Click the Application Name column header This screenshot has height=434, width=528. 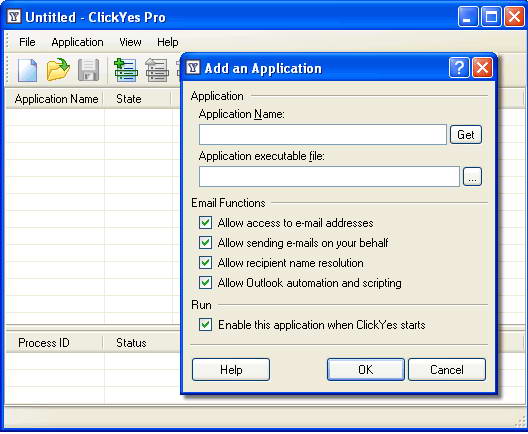coord(55,99)
